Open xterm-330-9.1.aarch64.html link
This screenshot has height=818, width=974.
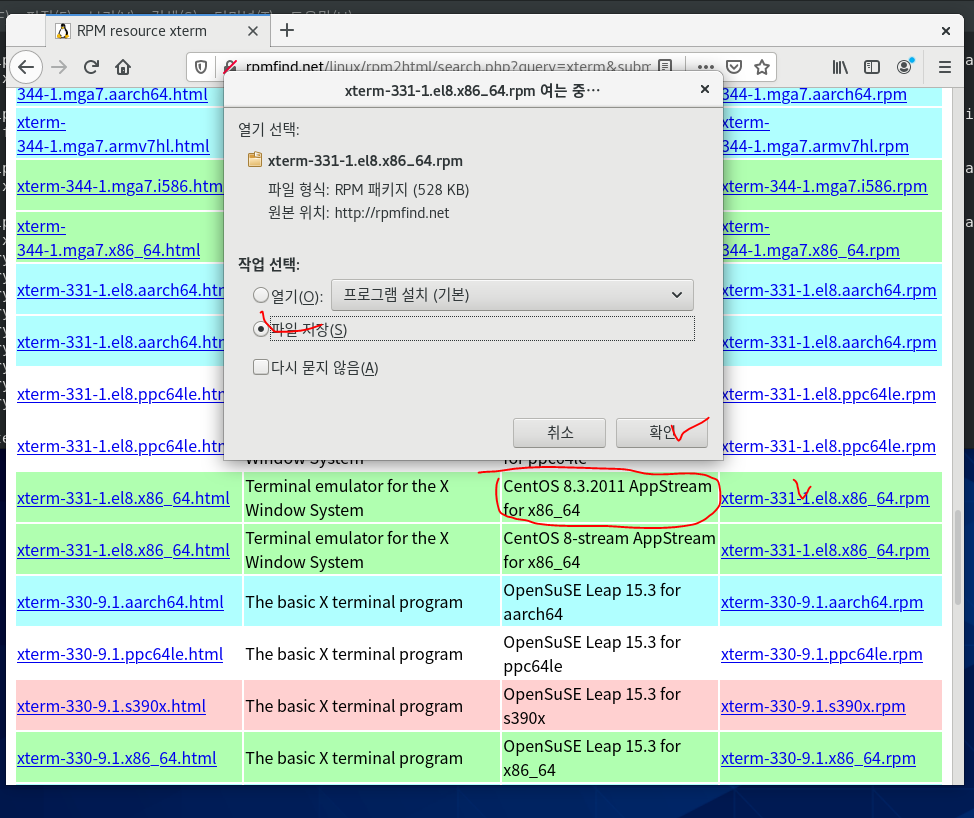point(120,602)
